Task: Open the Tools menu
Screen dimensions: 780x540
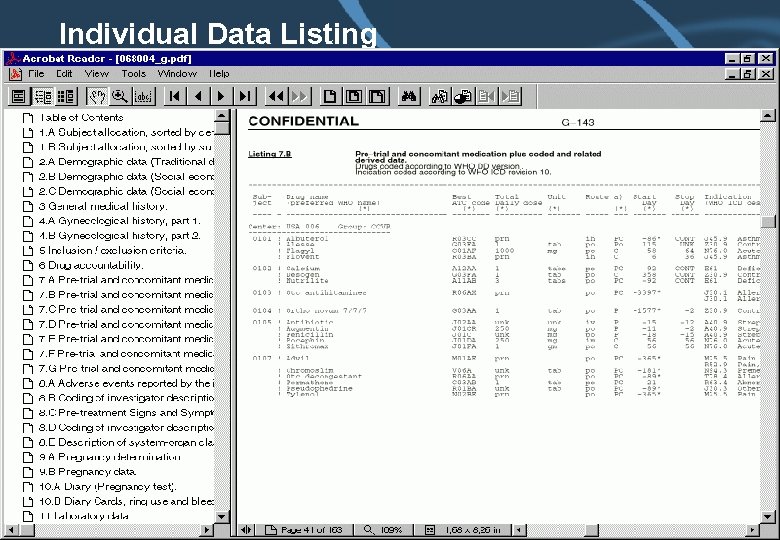Action: pyautogui.click(x=133, y=74)
